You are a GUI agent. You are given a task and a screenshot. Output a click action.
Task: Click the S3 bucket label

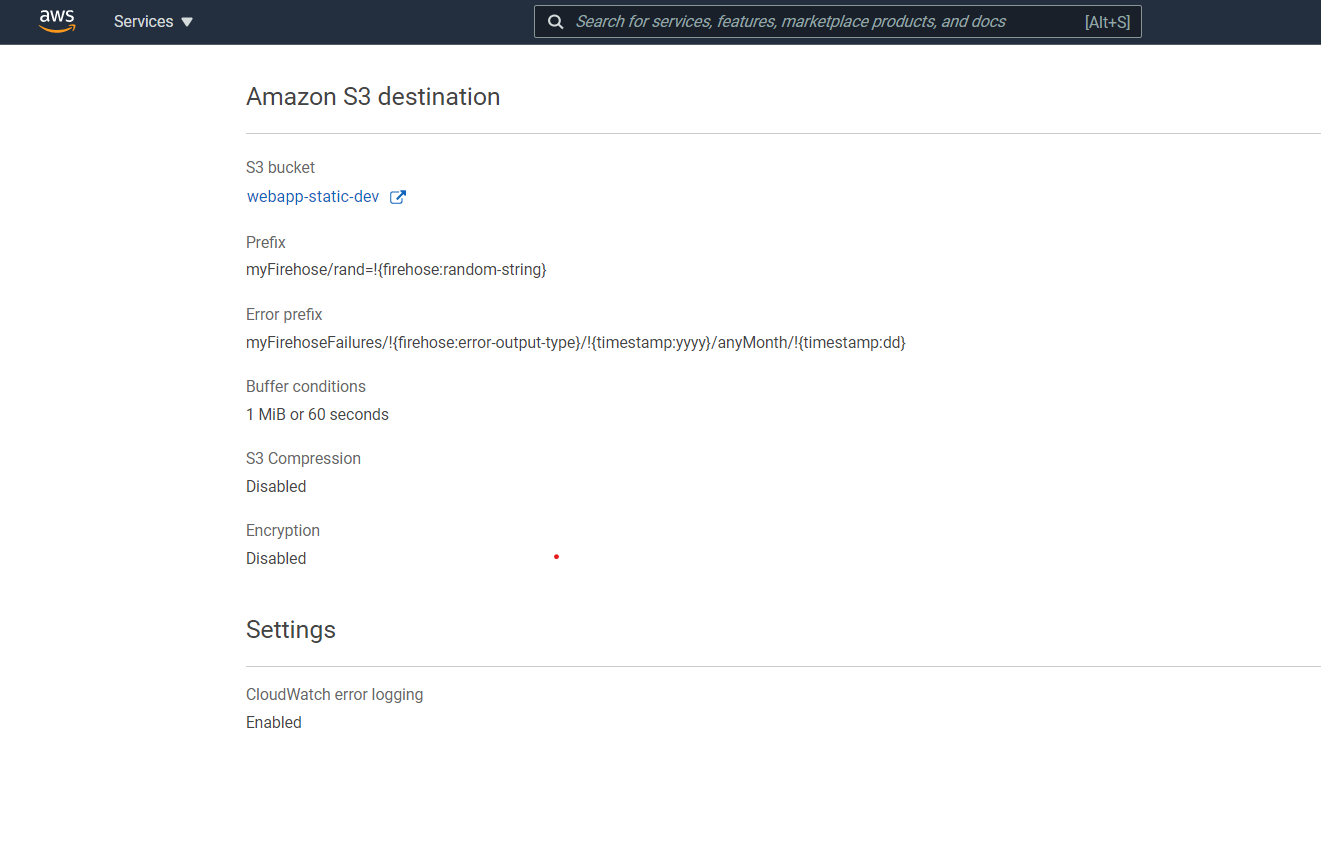(x=281, y=167)
